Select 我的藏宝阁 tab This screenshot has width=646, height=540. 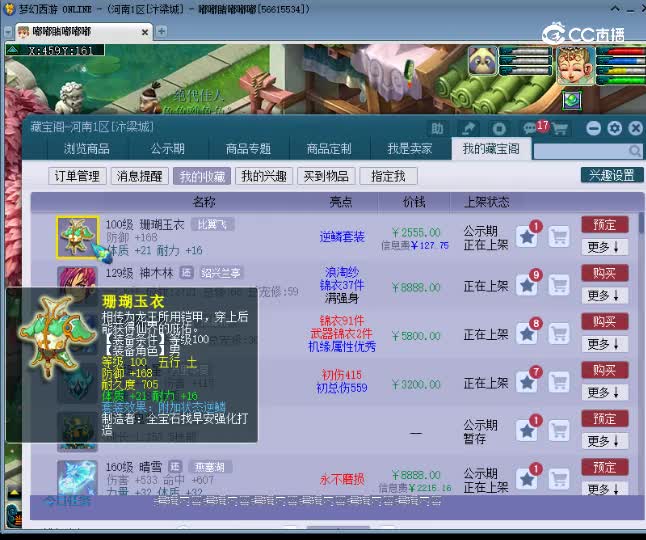[x=491, y=149]
